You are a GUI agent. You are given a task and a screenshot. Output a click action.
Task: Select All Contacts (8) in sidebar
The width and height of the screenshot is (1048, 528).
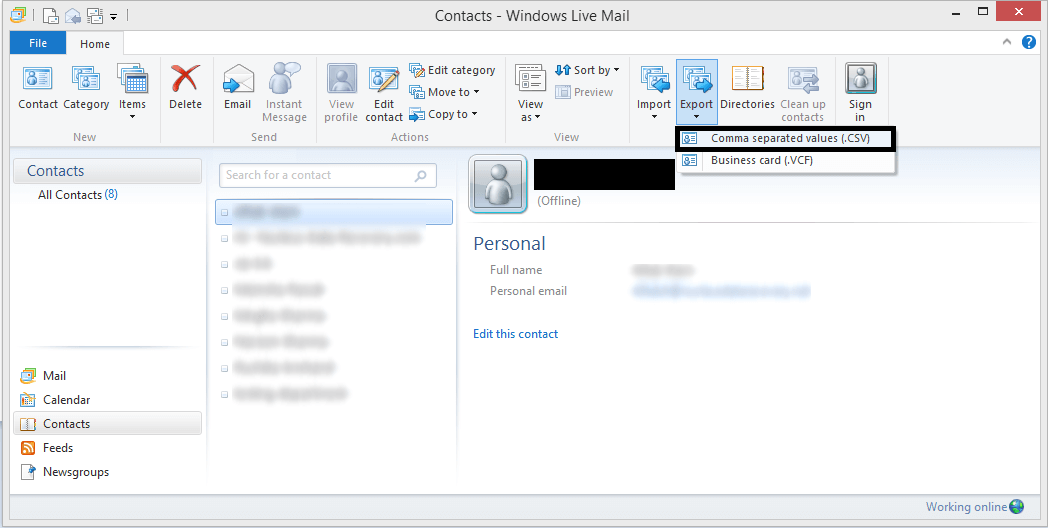[78, 194]
